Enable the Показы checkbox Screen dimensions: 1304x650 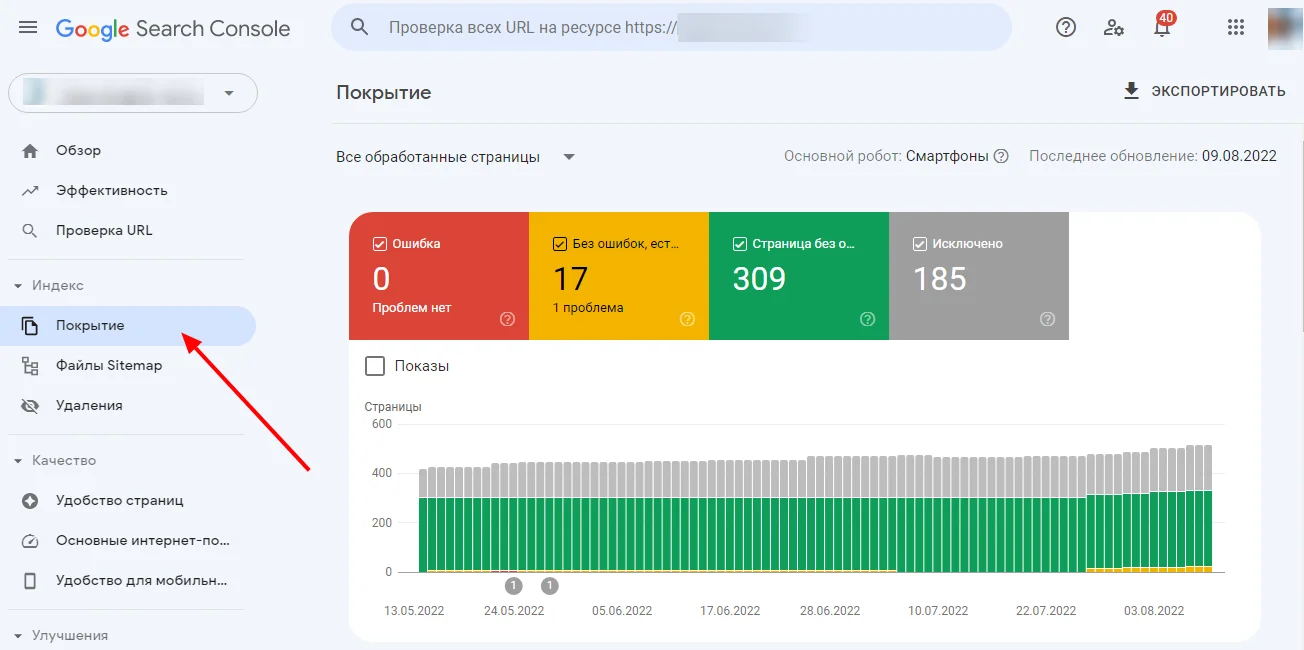[375, 366]
